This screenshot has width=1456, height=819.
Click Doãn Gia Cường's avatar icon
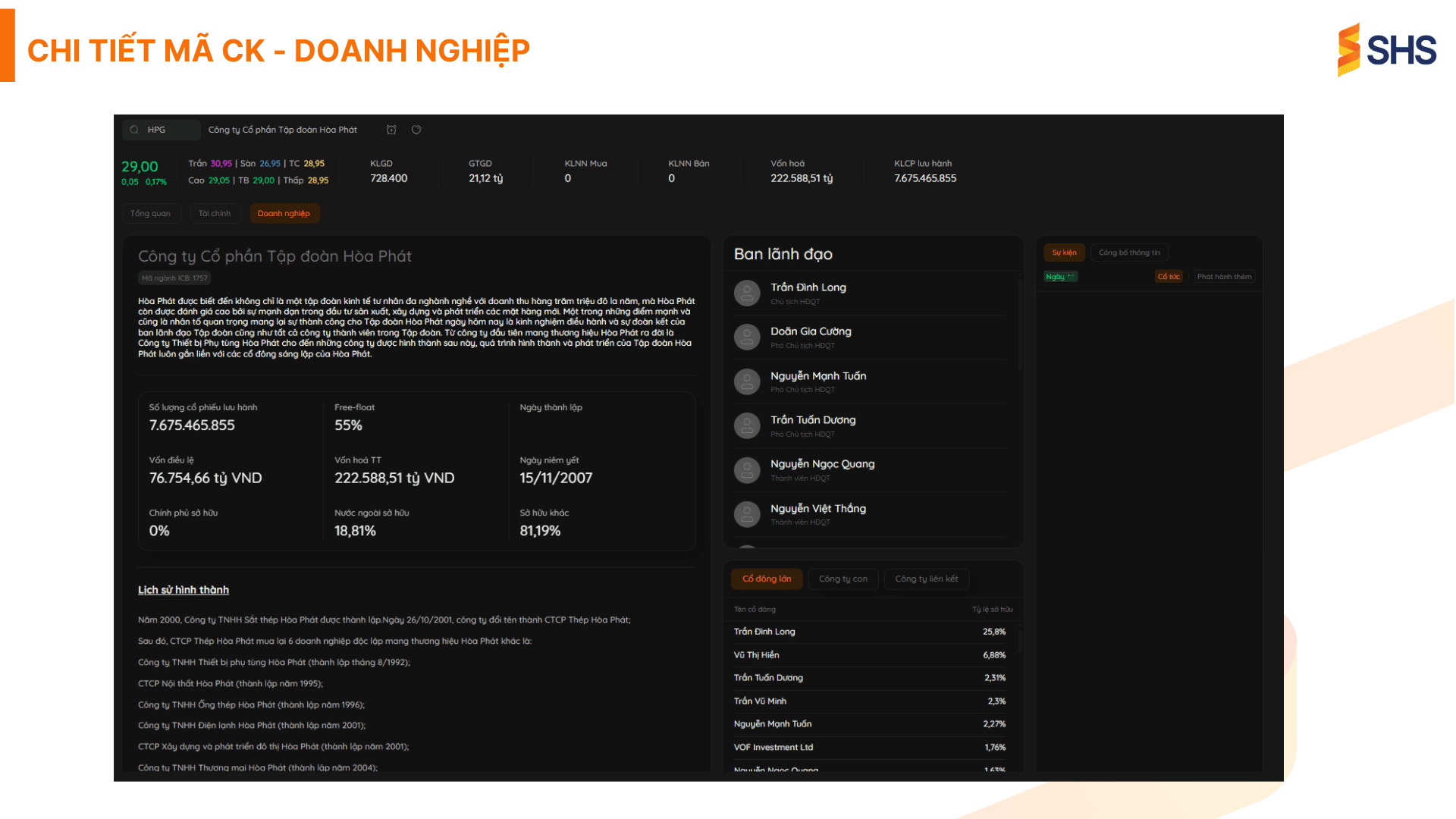point(747,337)
